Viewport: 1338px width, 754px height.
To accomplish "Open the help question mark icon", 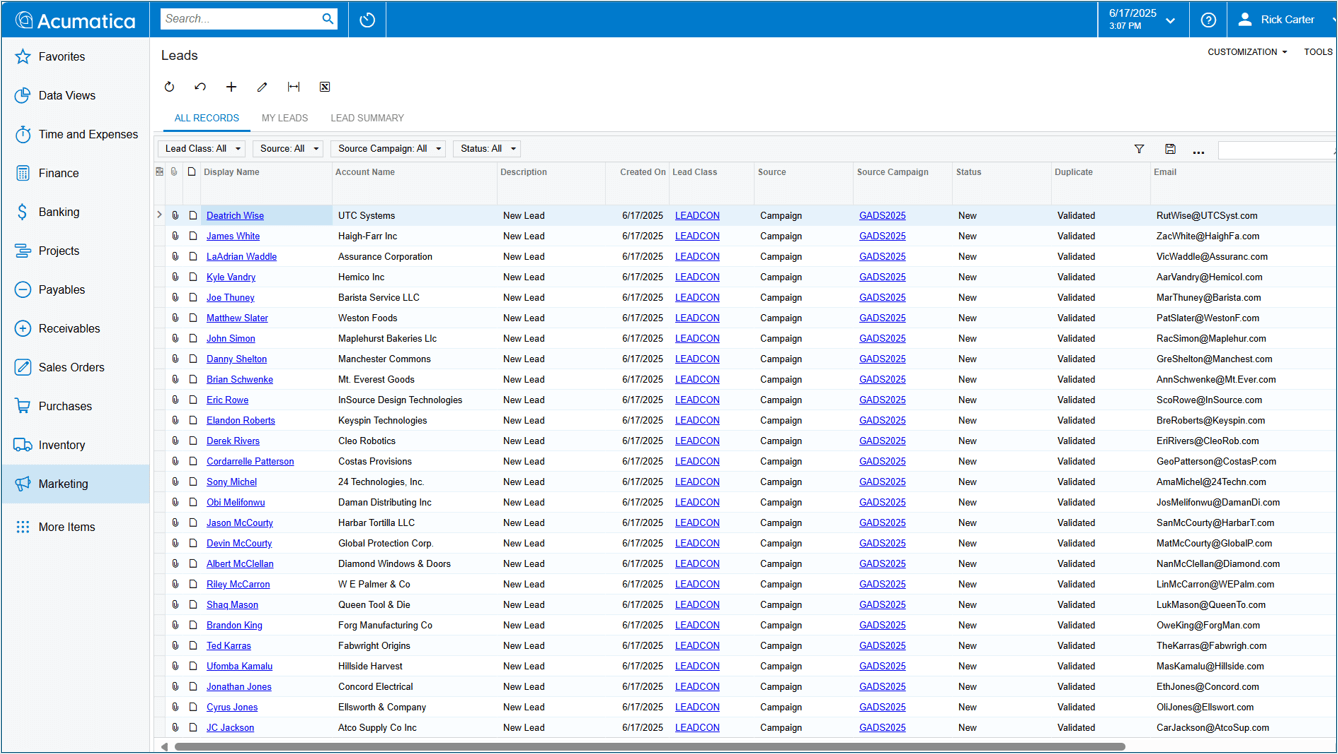I will [1208, 20].
